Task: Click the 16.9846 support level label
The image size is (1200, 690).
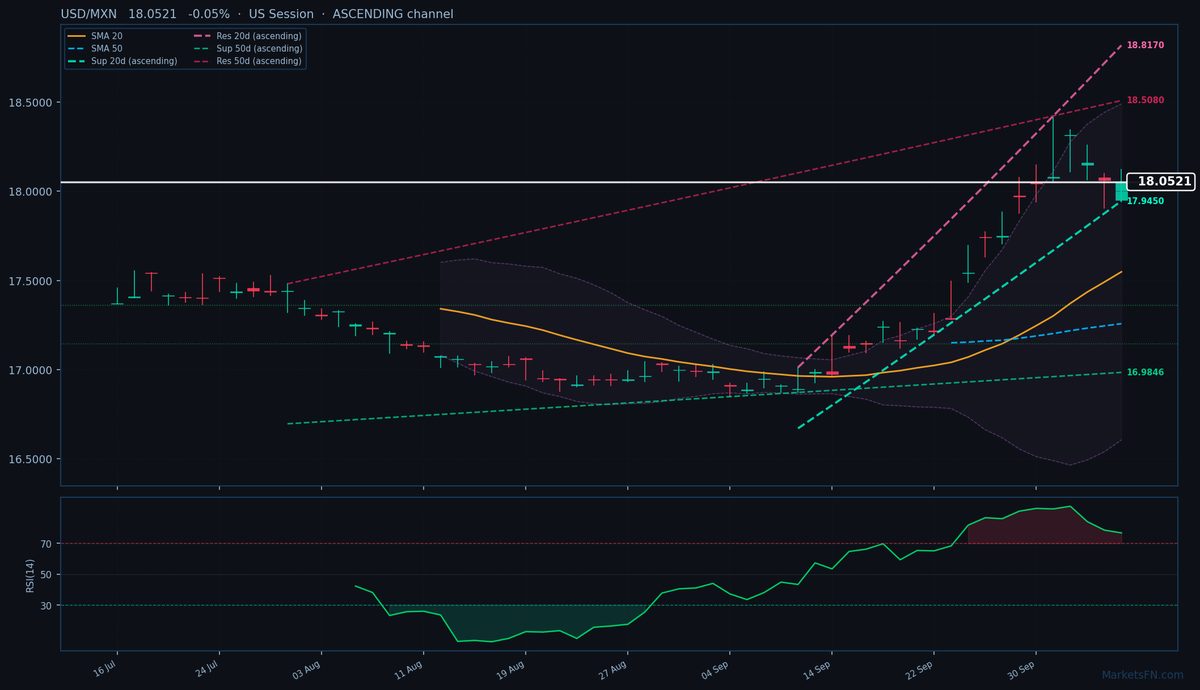Action: (x=1145, y=372)
